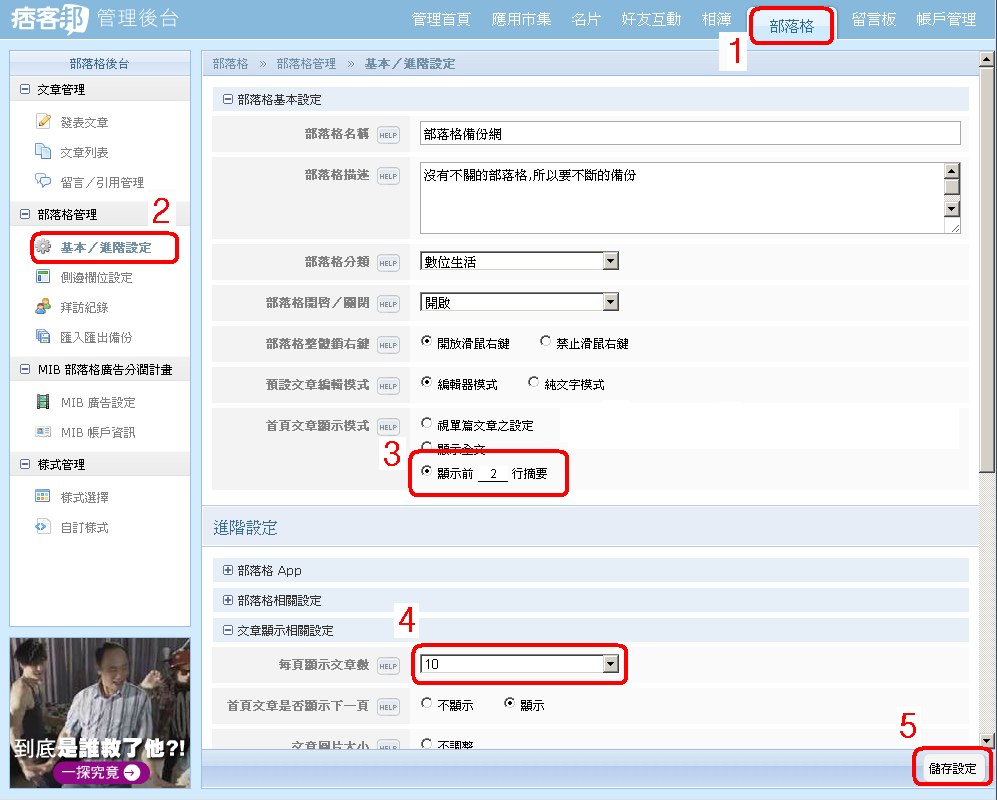Collapse the MIB 部落格廣告分潤計畫 group
The width and height of the screenshot is (997, 800).
[x=25, y=369]
